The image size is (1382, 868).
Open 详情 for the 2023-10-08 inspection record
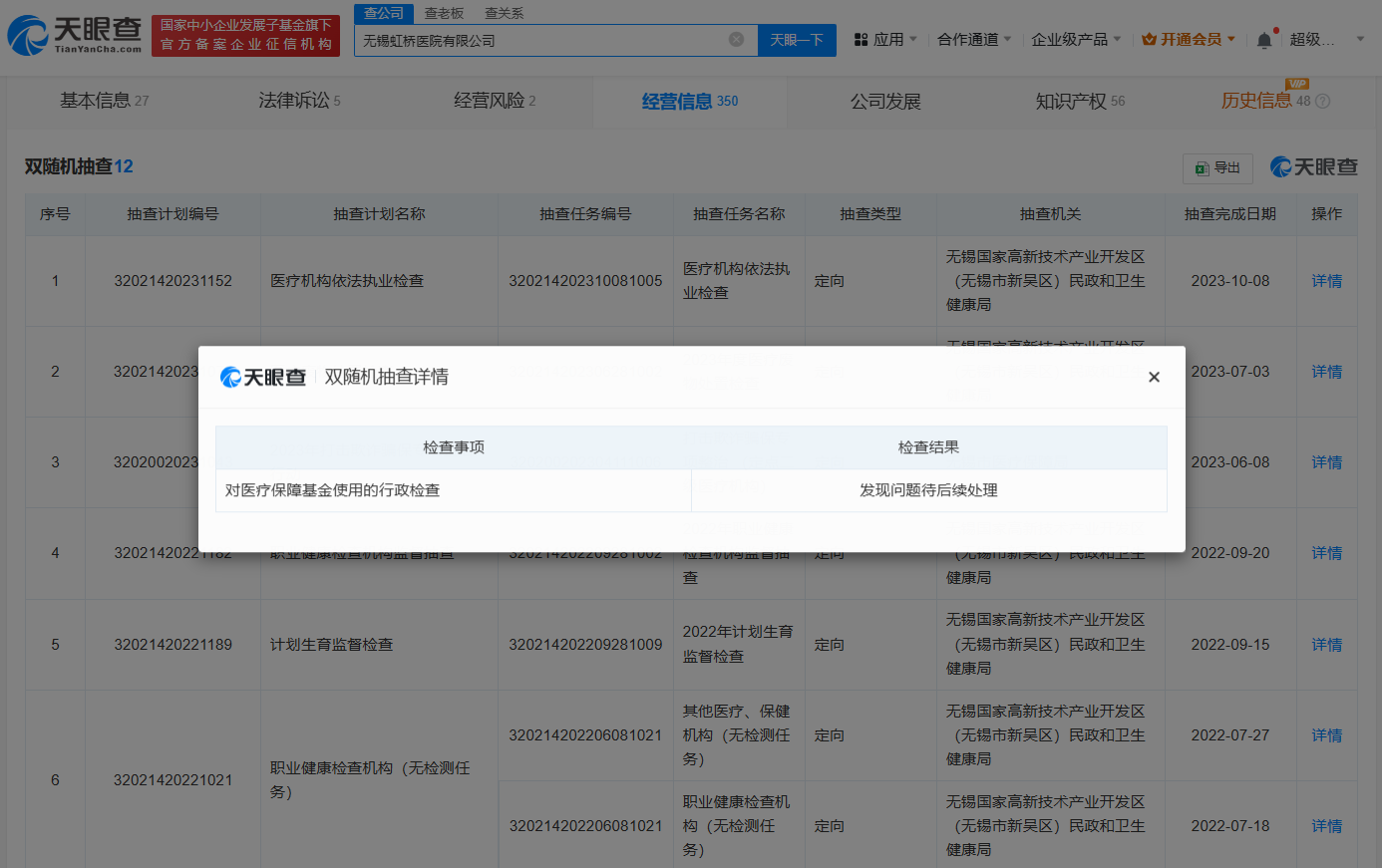tap(1327, 280)
